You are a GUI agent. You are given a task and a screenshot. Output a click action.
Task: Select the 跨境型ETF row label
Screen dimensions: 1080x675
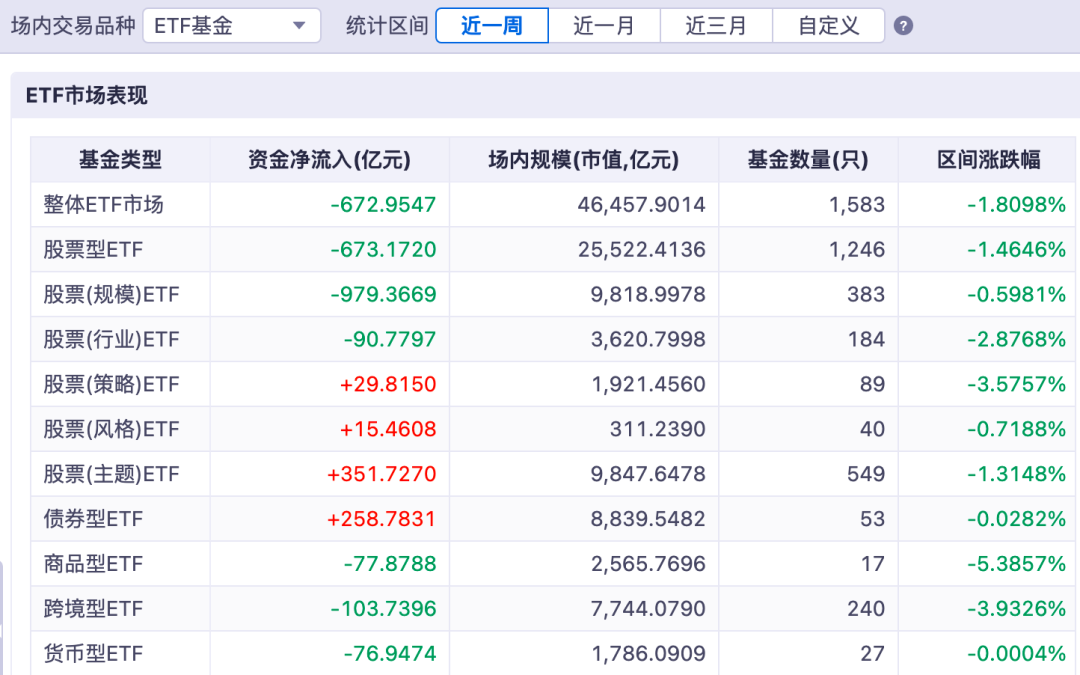[x=93, y=609]
